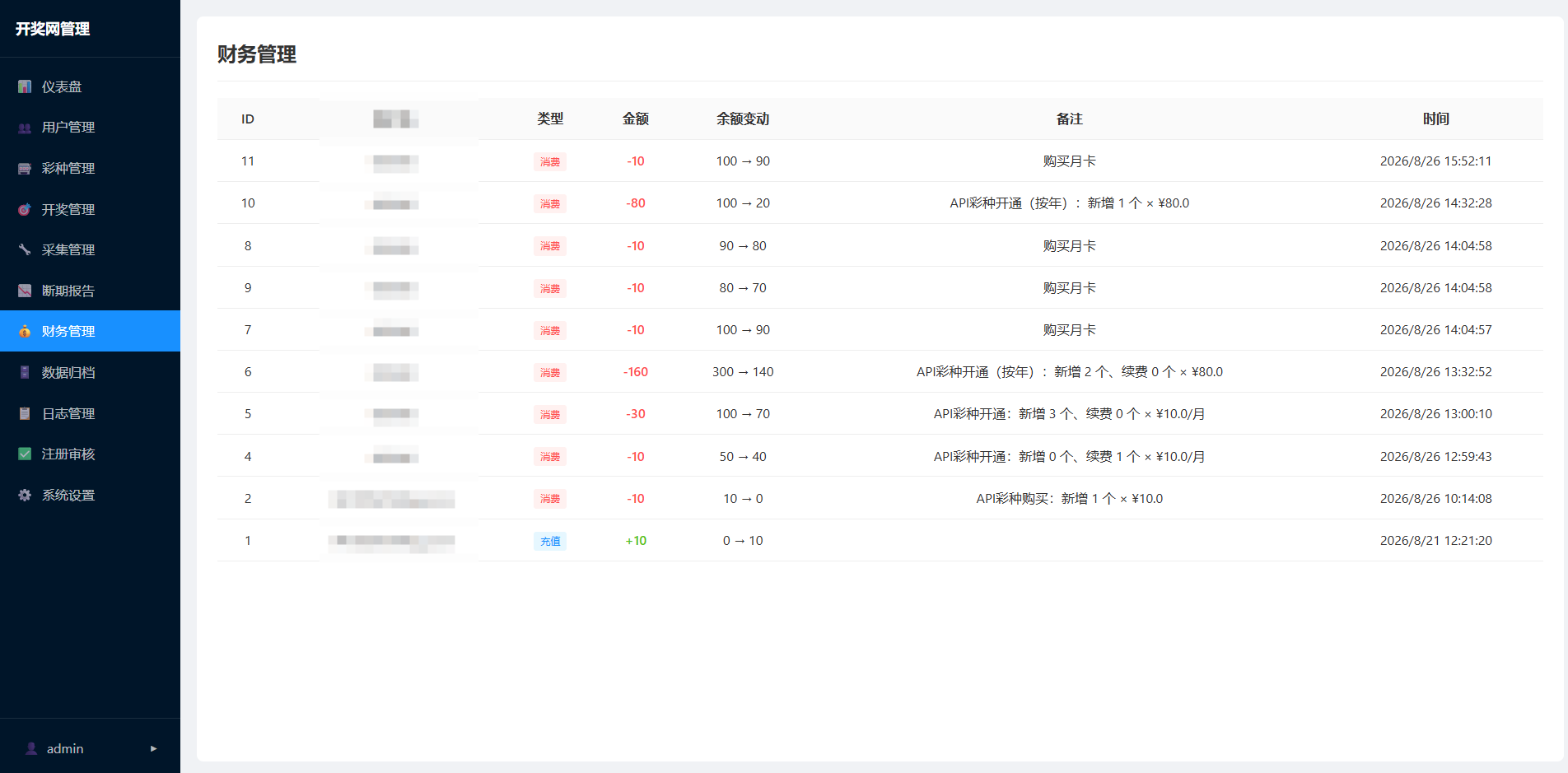
Task: Click the 余额变动 column header
Action: pyautogui.click(x=743, y=119)
